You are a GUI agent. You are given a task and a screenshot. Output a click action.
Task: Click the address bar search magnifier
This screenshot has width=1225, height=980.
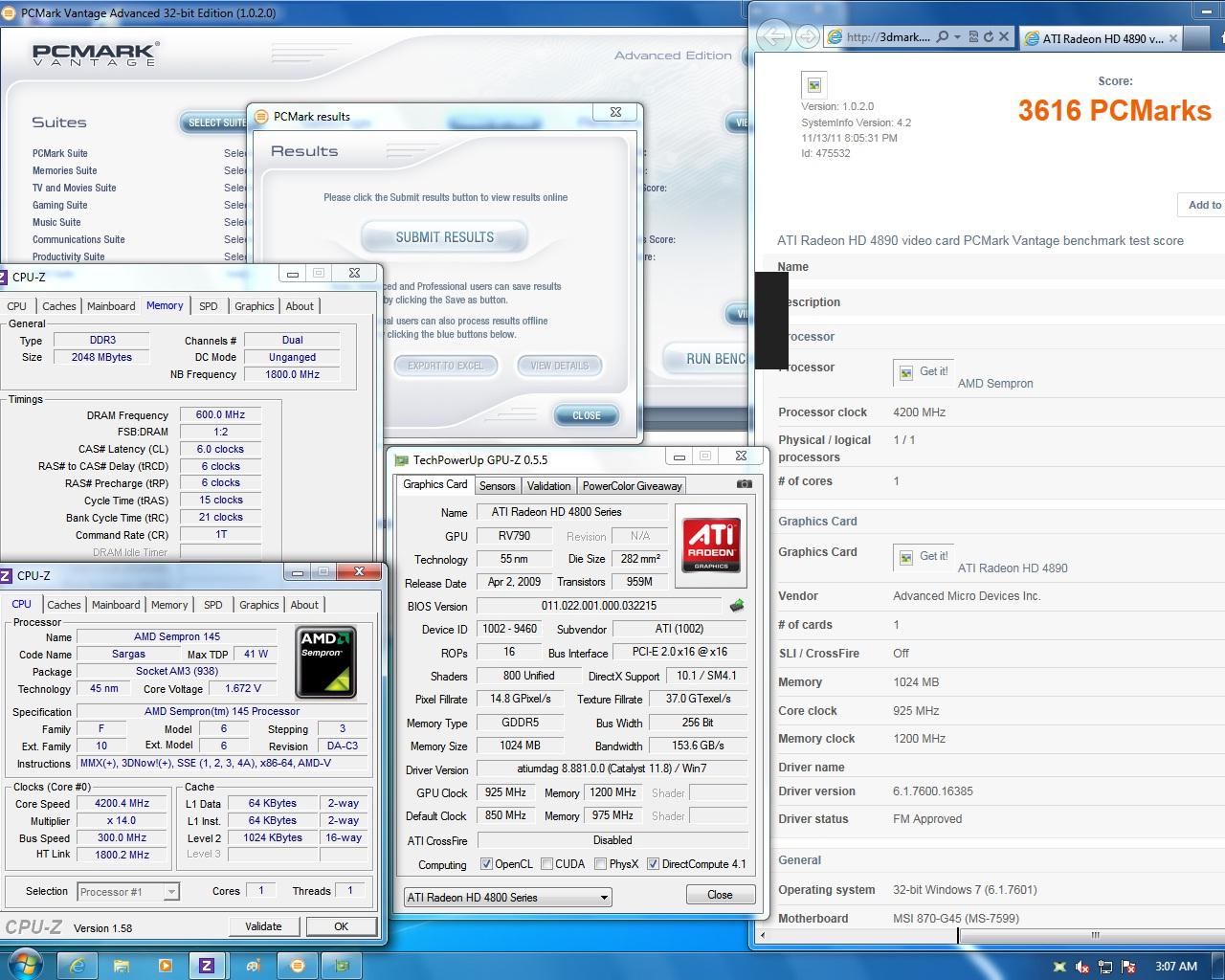point(943,37)
